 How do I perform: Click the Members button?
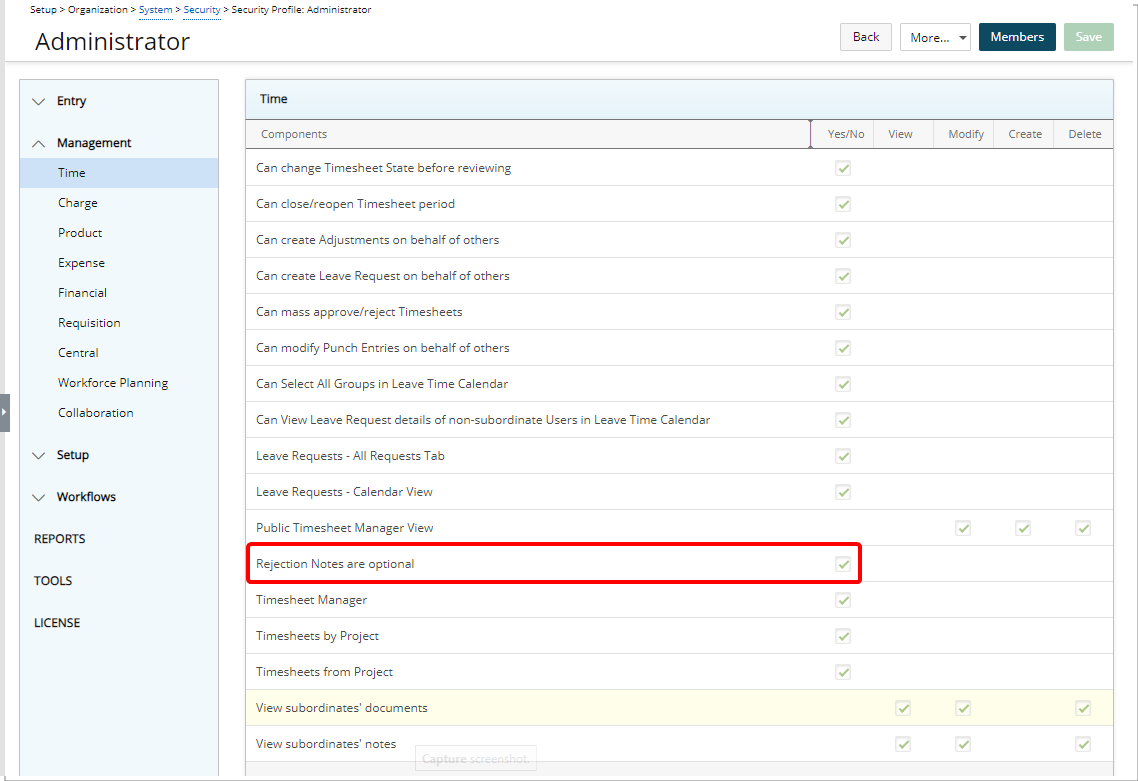pos(1017,37)
